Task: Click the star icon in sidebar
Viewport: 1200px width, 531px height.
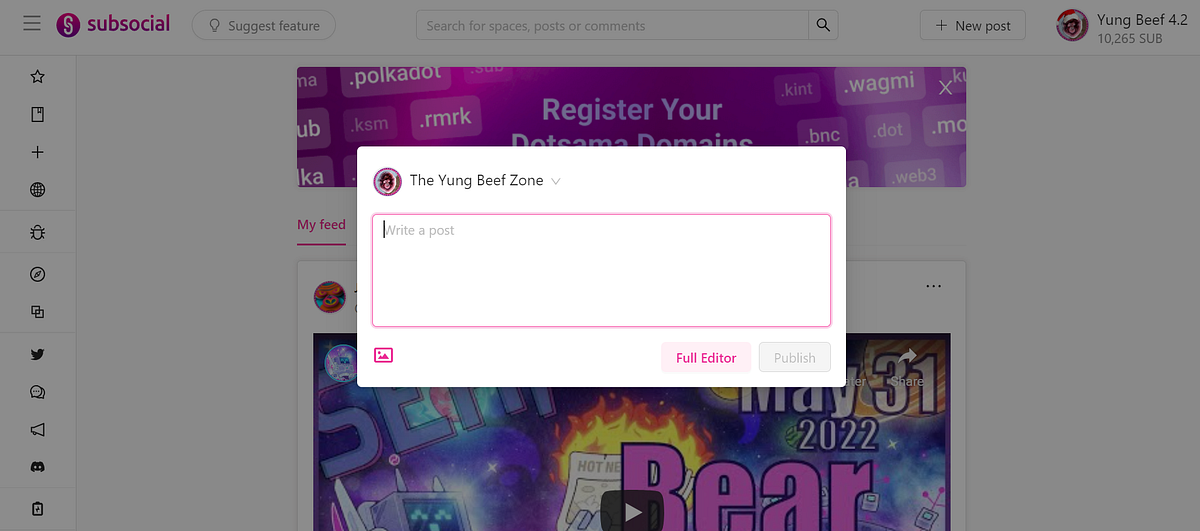Action: point(38,76)
